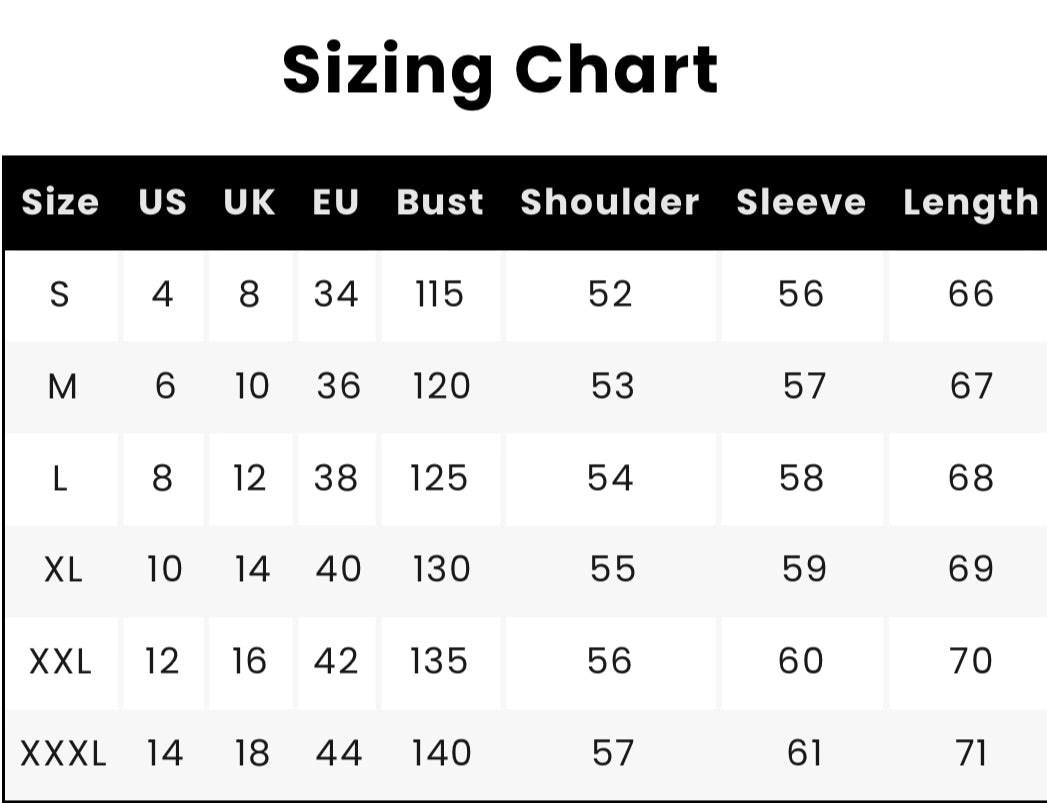The image size is (1047, 803).
Task: Select the Size column header
Action: pos(60,202)
